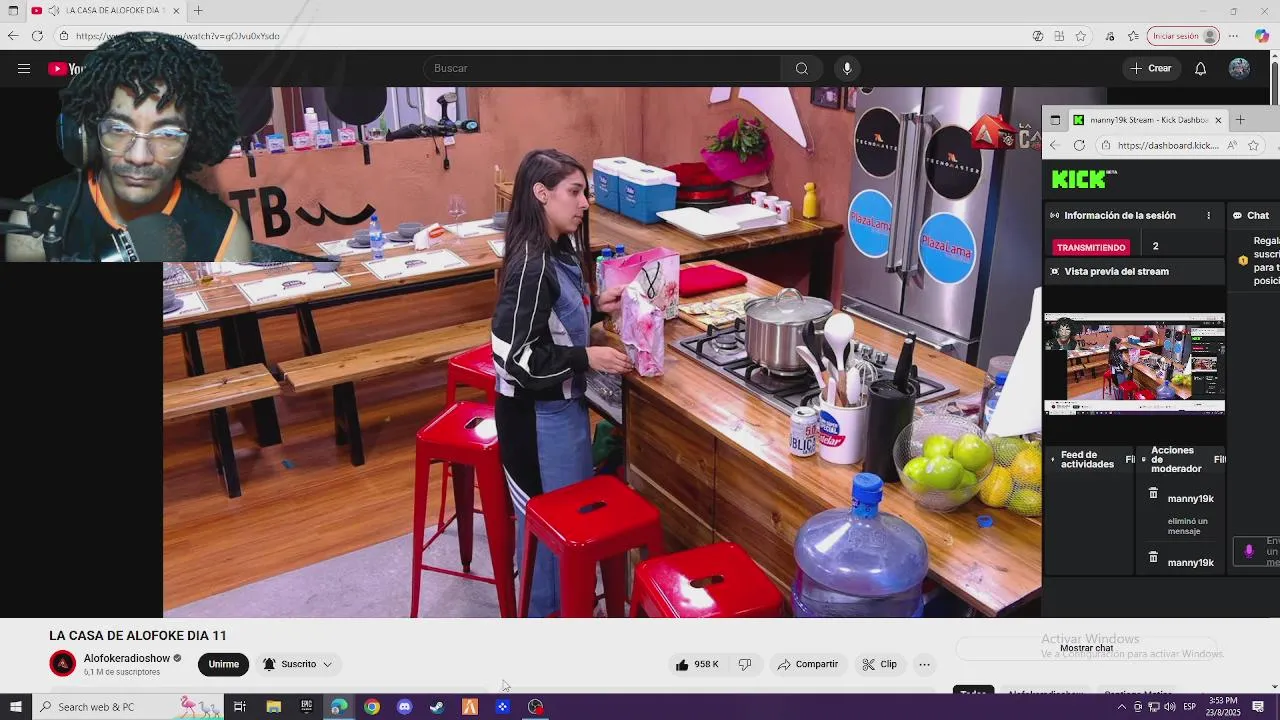Image resolution: width=1280 pixels, height=720 pixels.
Task: Click Iniciar sesión in the browser toolbar
Action: coord(1184,36)
